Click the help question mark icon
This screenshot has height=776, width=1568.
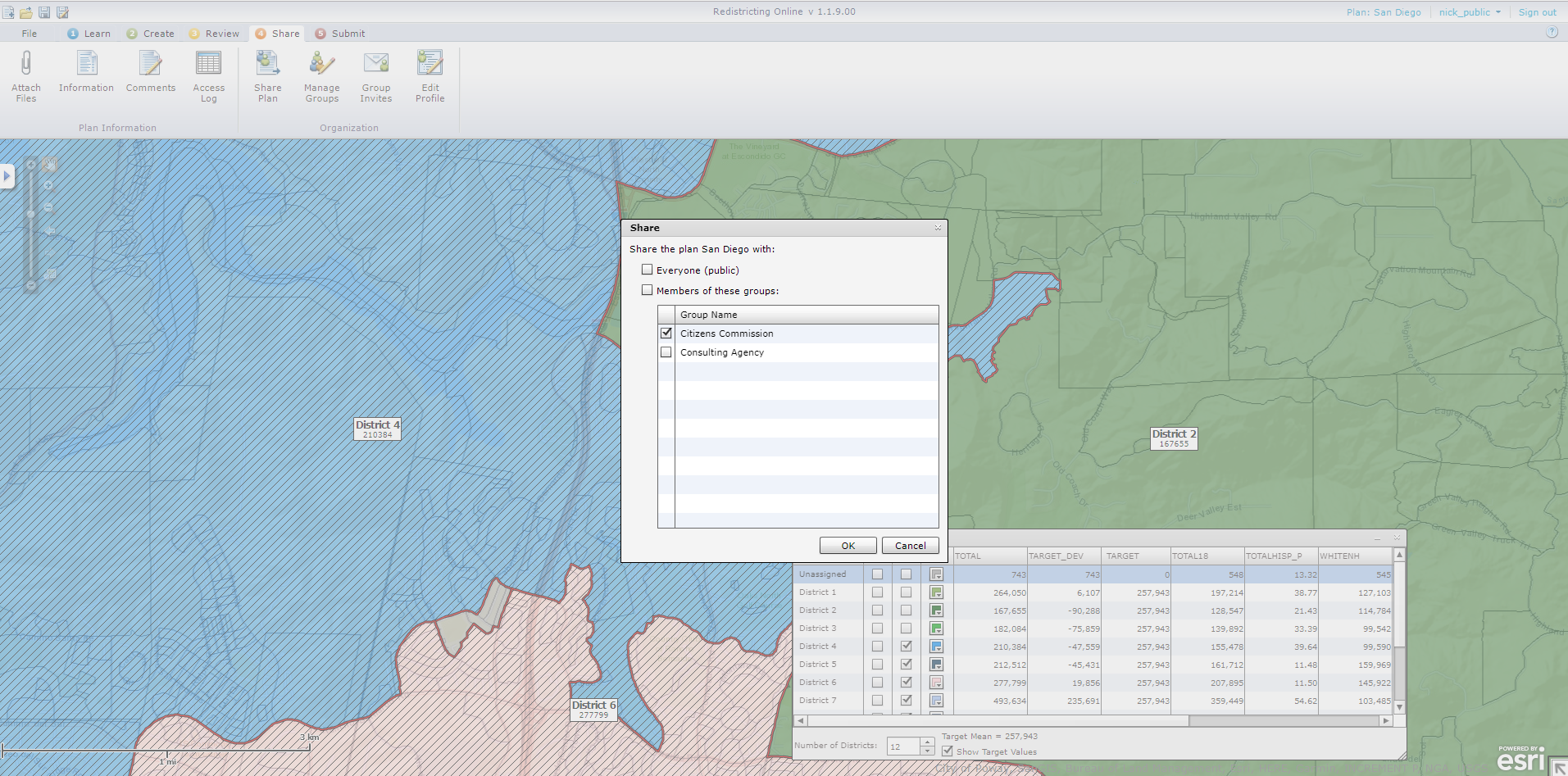click(x=1552, y=32)
